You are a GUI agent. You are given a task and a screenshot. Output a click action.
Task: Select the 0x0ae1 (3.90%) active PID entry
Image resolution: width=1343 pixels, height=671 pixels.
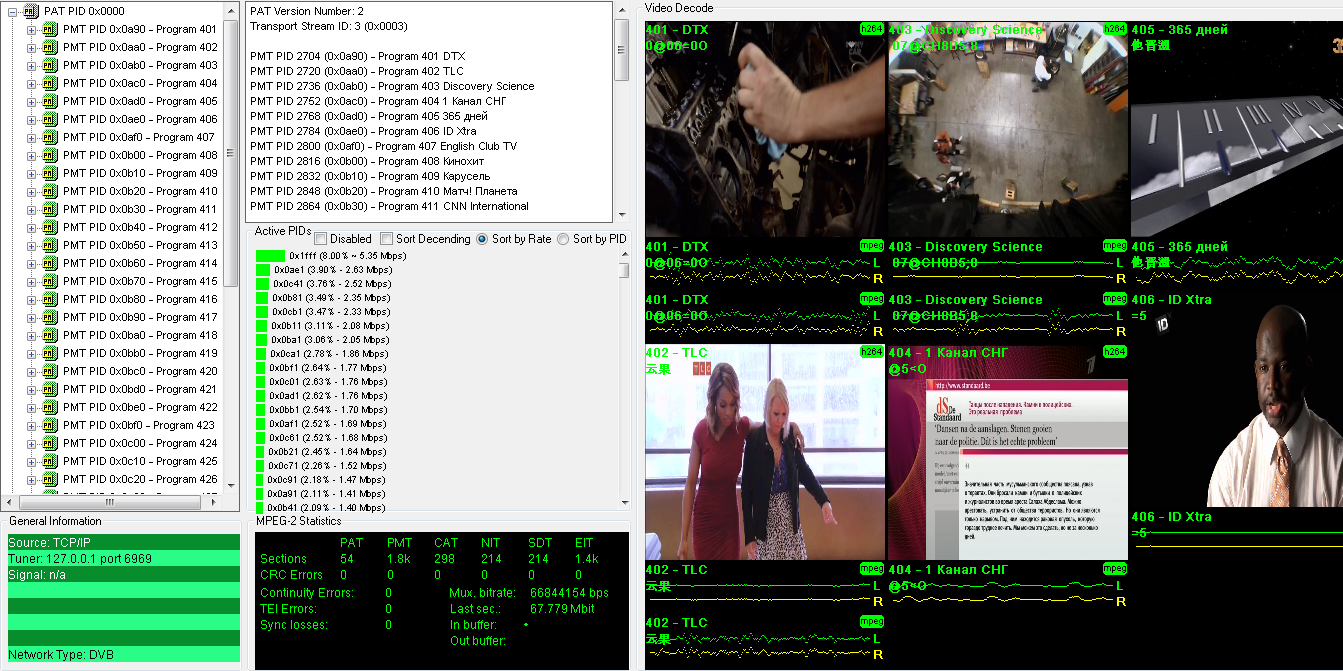(x=335, y=270)
